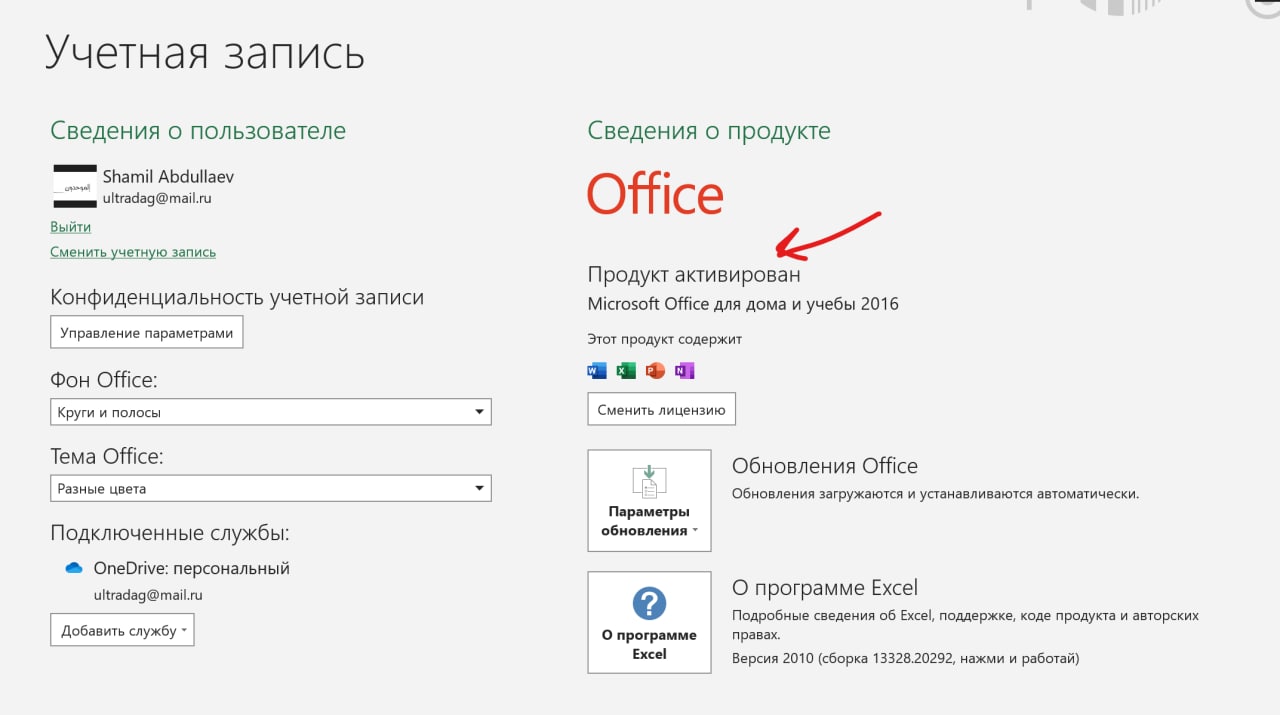The width and height of the screenshot is (1280, 715).
Task: Click the OneNote app icon
Action: coord(684,371)
